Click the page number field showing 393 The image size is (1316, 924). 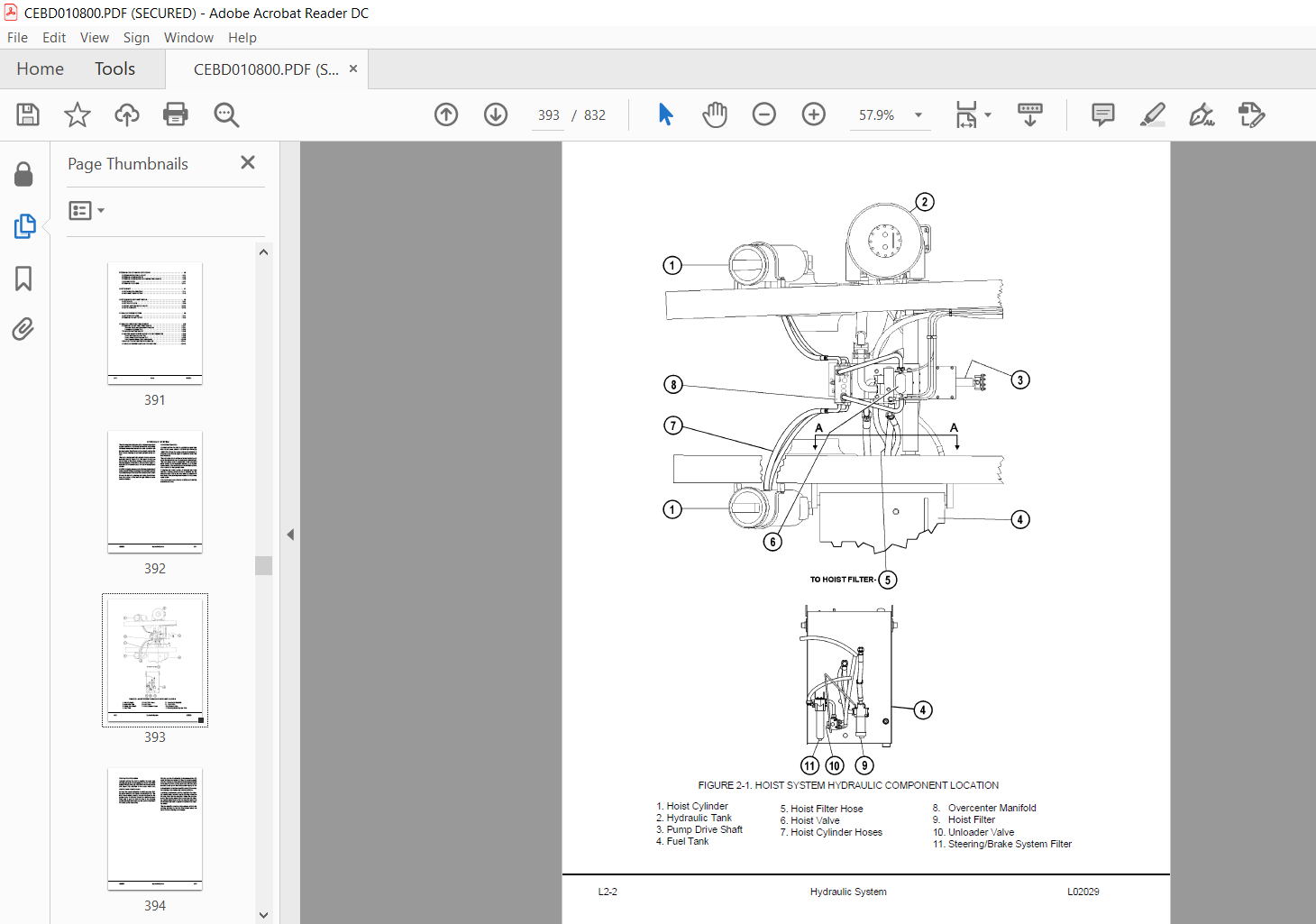pyautogui.click(x=548, y=115)
